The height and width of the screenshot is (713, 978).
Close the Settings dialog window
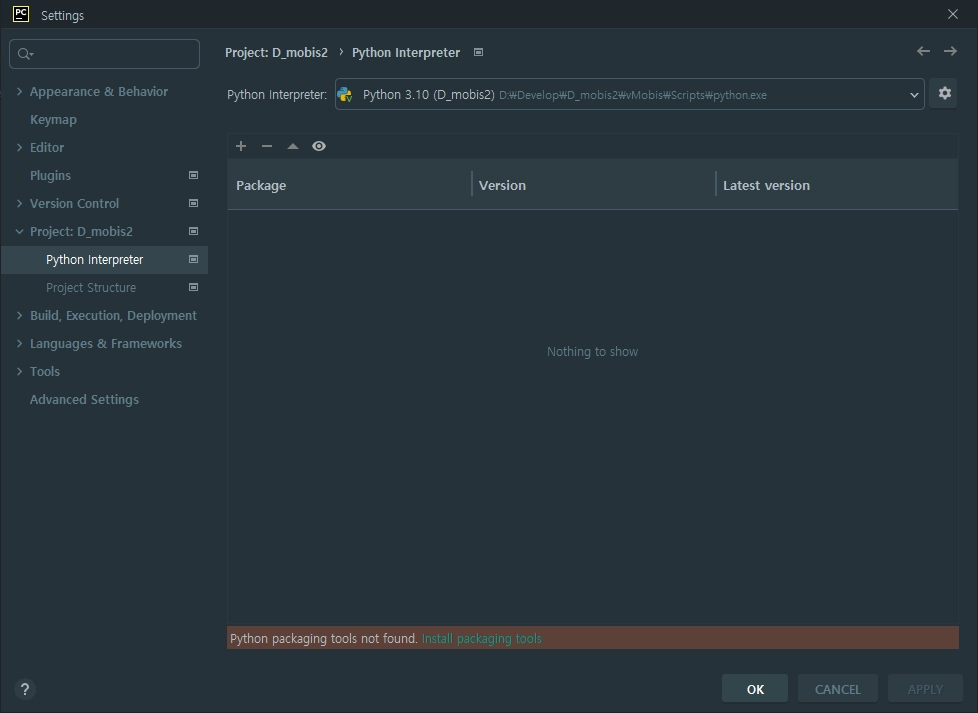[x=952, y=14]
